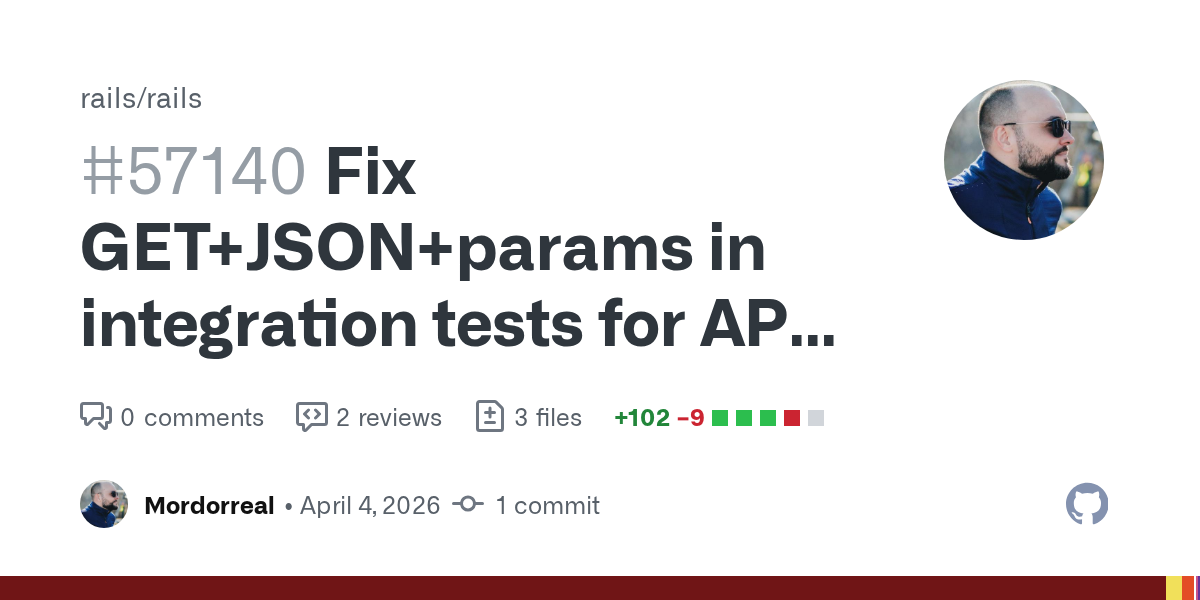Click the "1 commit" label

[547, 506]
